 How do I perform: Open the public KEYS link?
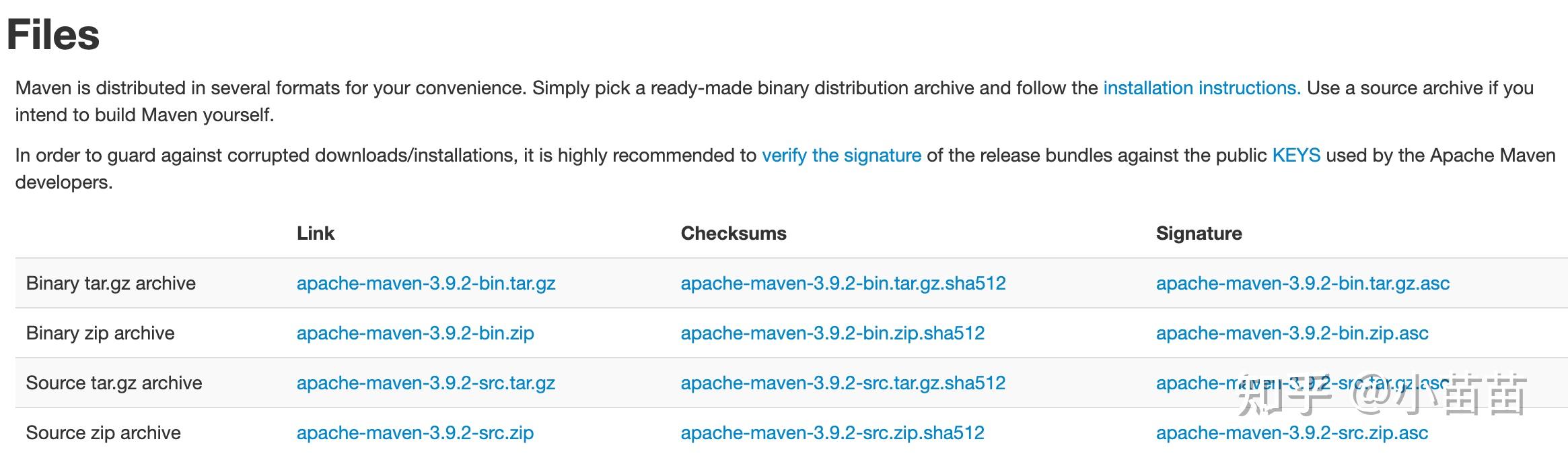point(1296,156)
